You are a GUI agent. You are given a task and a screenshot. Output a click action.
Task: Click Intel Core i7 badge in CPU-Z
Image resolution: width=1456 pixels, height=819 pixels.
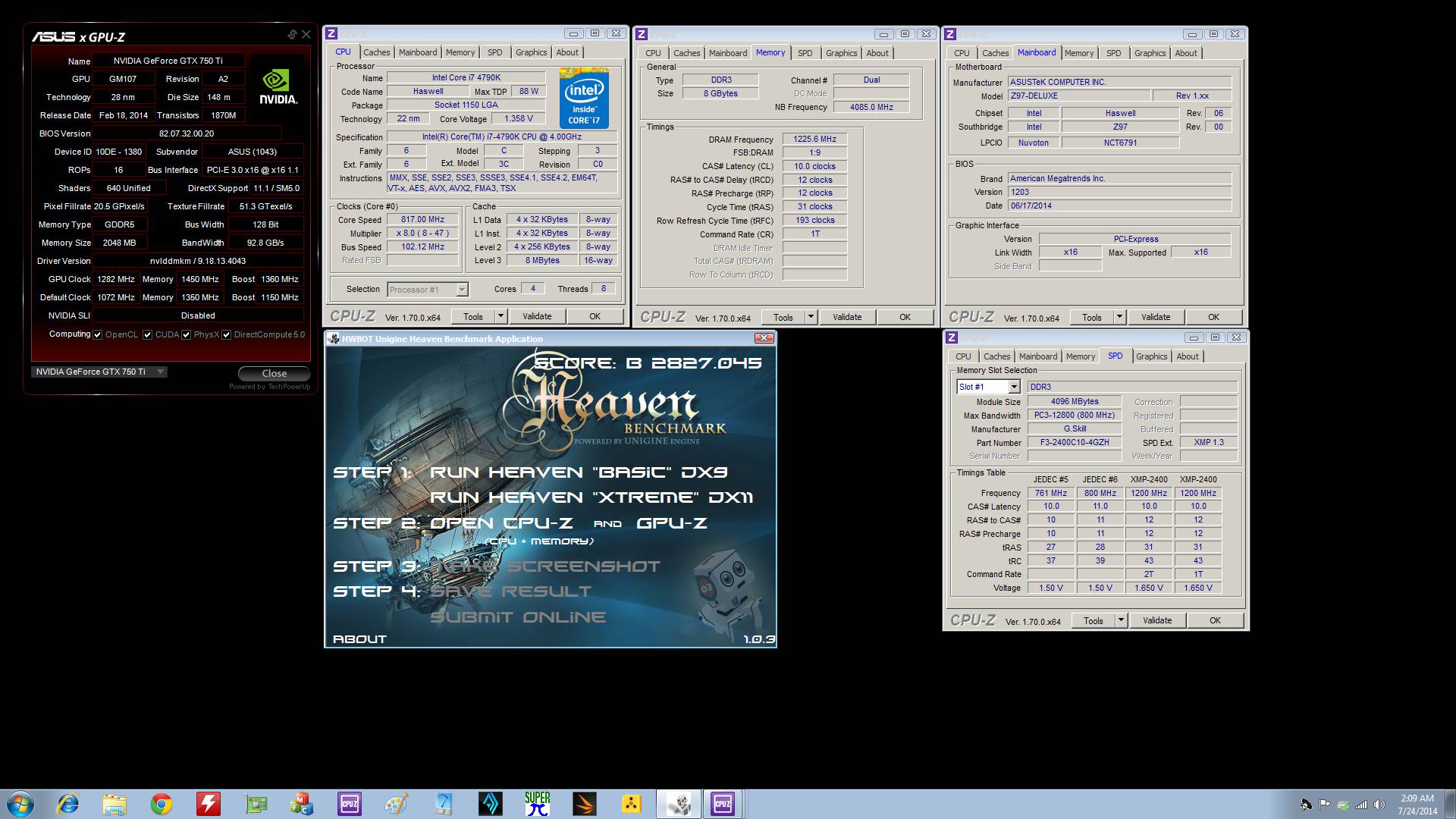point(584,98)
